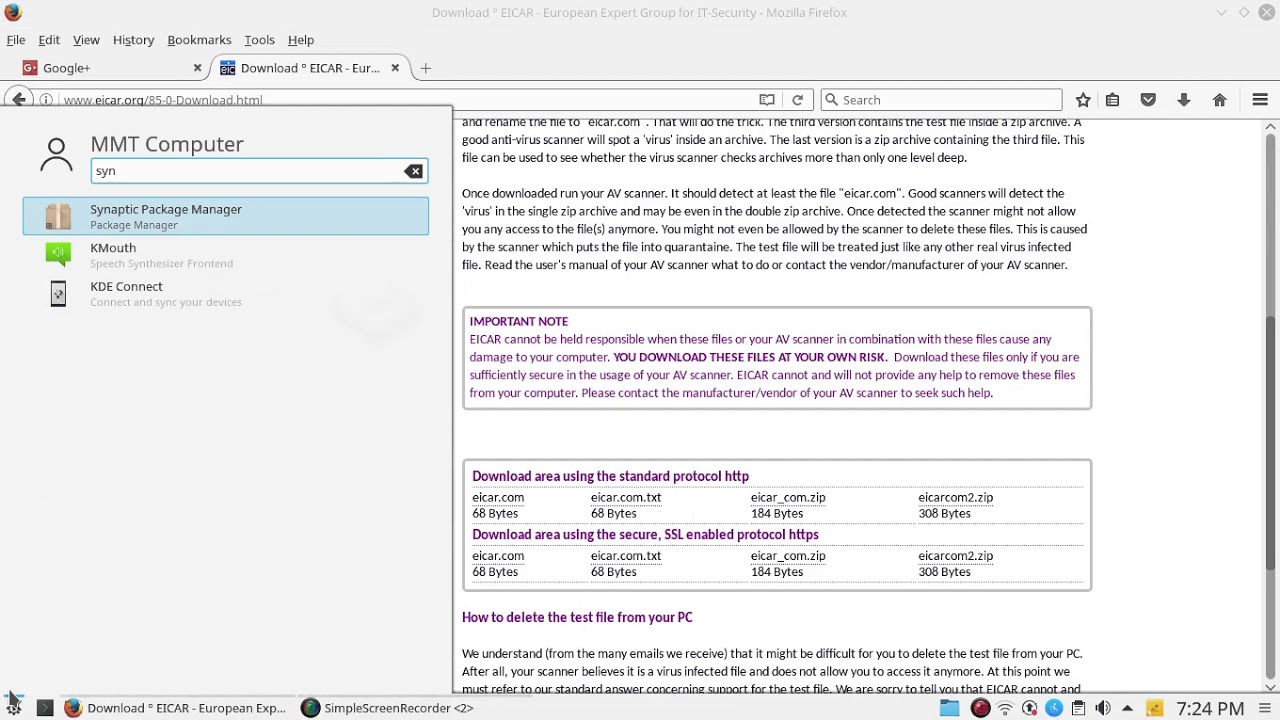Click the 7:24 PM clock
Viewport: 1280px width, 720px height.
pos(1210,708)
